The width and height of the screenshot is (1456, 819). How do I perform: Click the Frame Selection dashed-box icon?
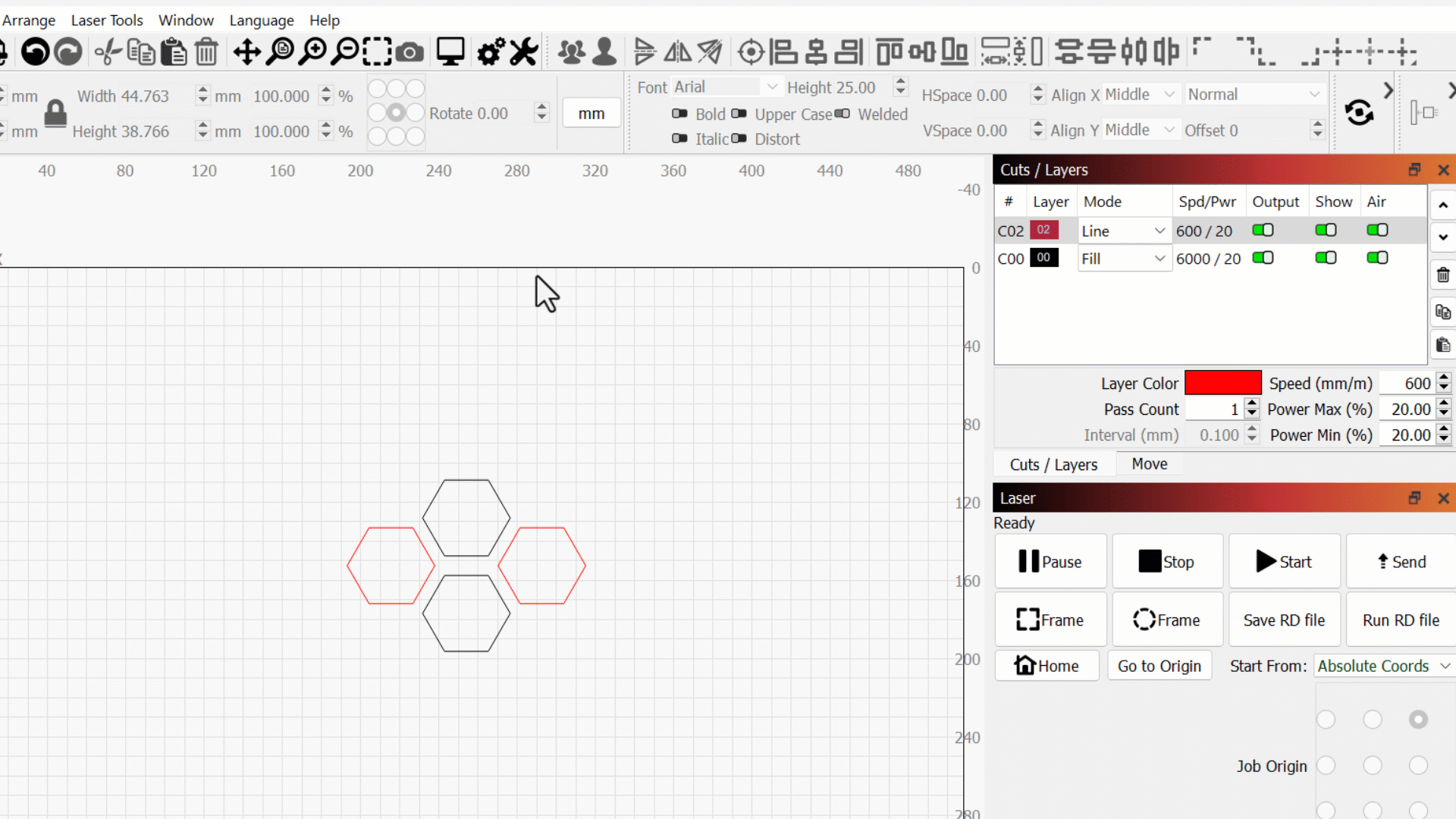377,52
